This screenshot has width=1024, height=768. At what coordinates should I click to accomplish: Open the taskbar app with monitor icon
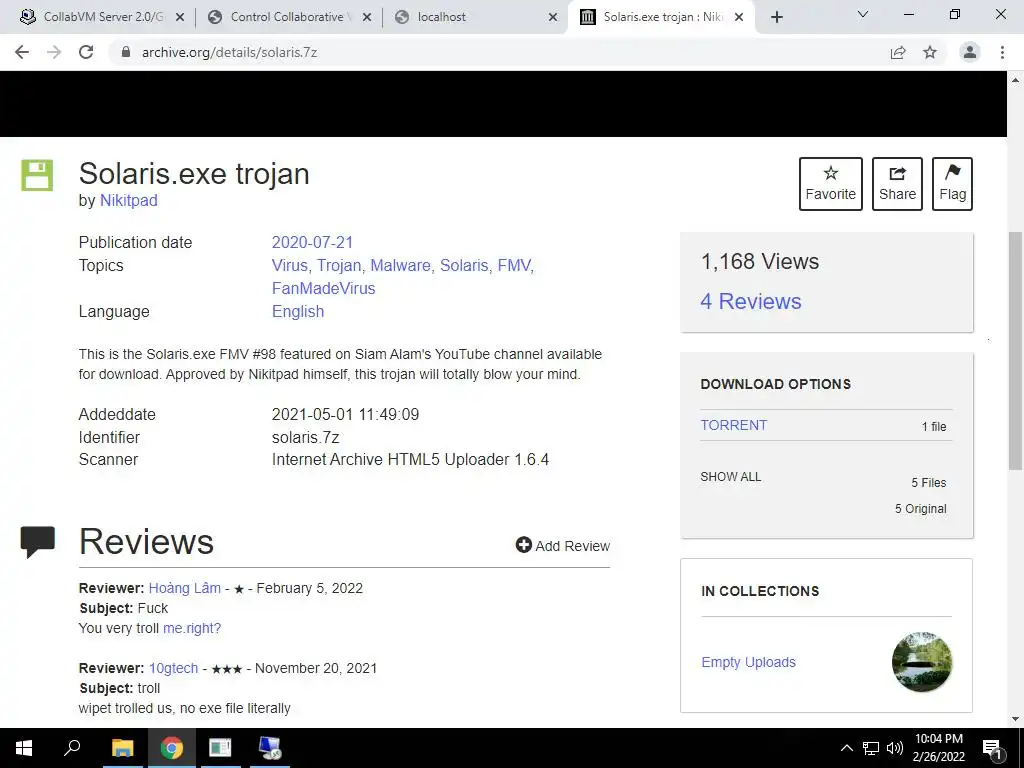coord(270,748)
